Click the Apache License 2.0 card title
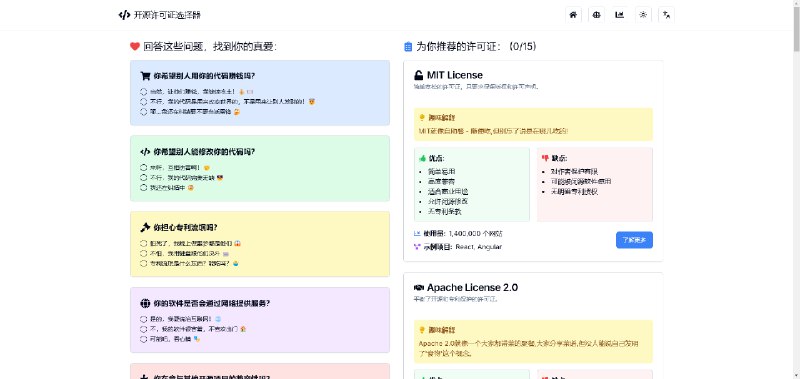This screenshot has width=800, height=379. point(472,288)
